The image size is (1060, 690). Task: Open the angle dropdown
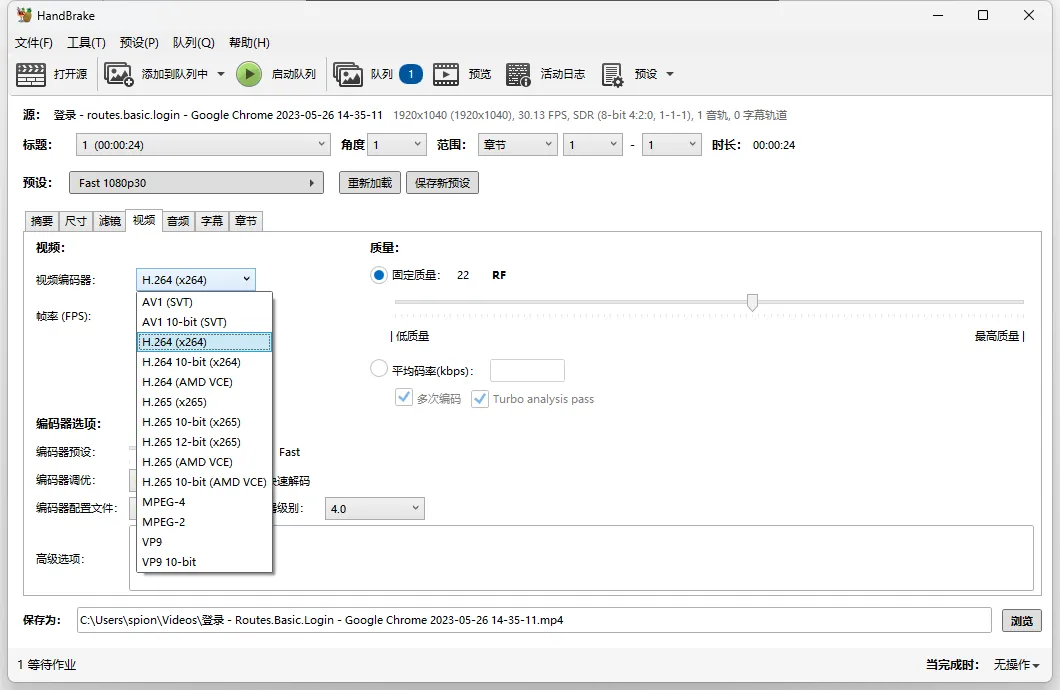pyautogui.click(x=397, y=145)
